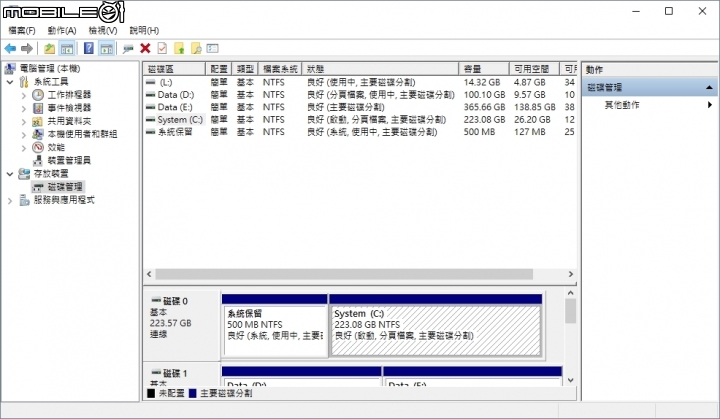Collapse the 存放裝置 tree node

[10, 174]
